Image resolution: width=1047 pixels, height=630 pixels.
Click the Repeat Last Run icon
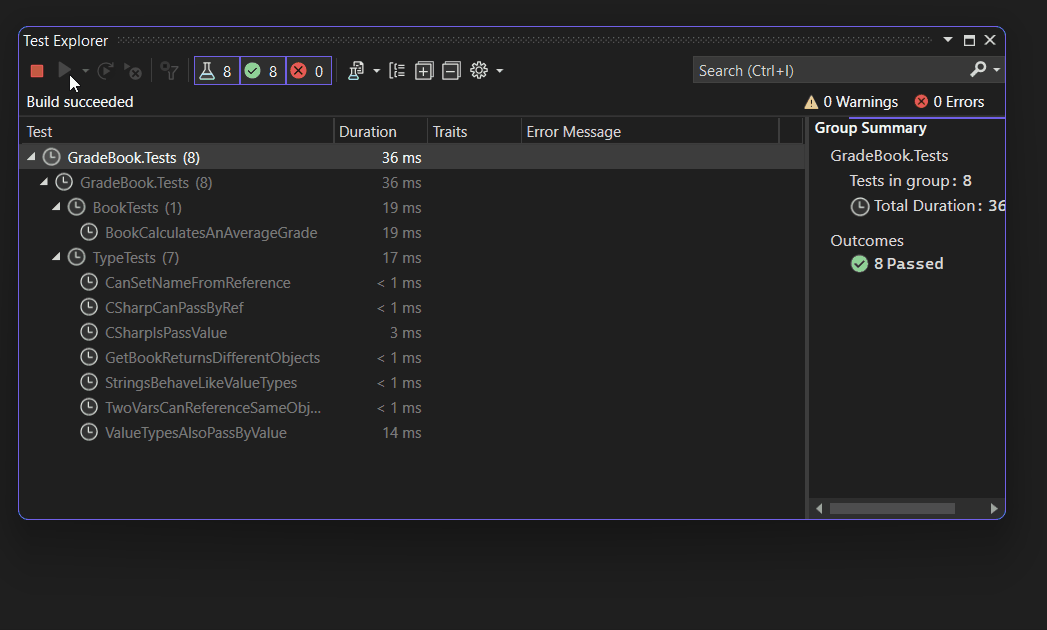(x=106, y=71)
